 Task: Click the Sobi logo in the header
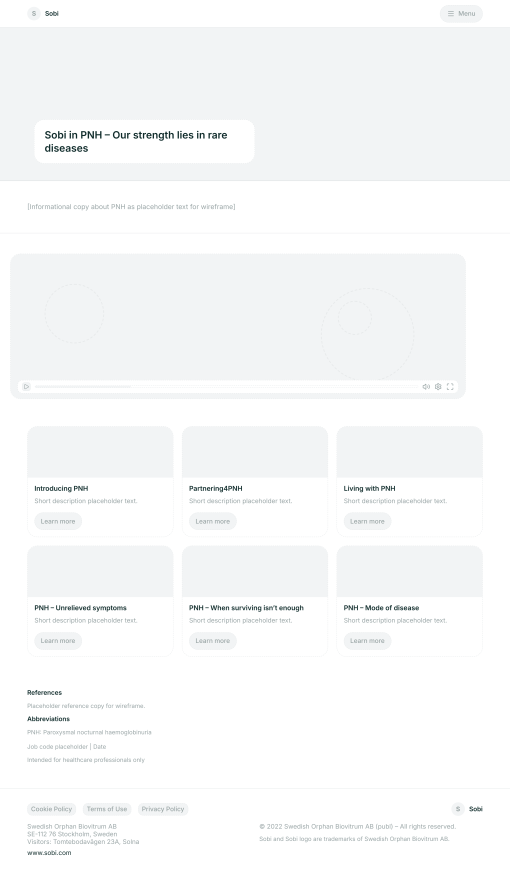click(43, 13)
